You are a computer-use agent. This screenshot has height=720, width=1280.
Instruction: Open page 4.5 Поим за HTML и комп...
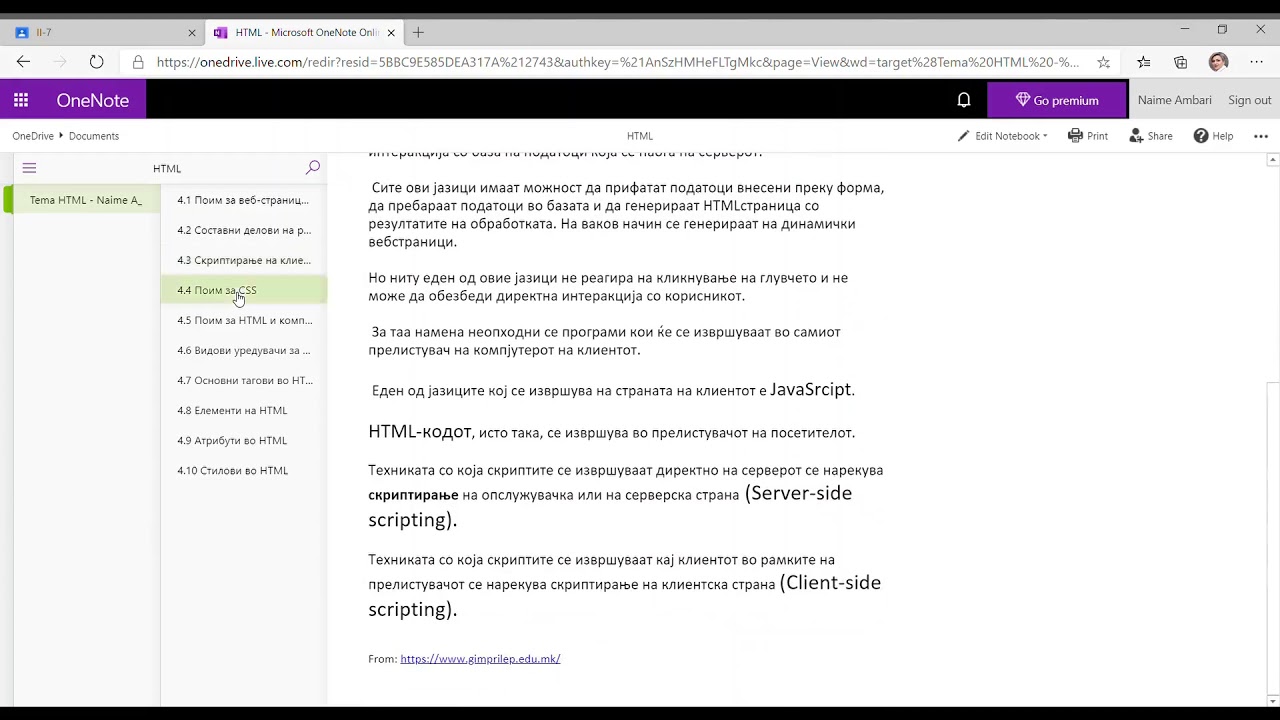click(243, 320)
